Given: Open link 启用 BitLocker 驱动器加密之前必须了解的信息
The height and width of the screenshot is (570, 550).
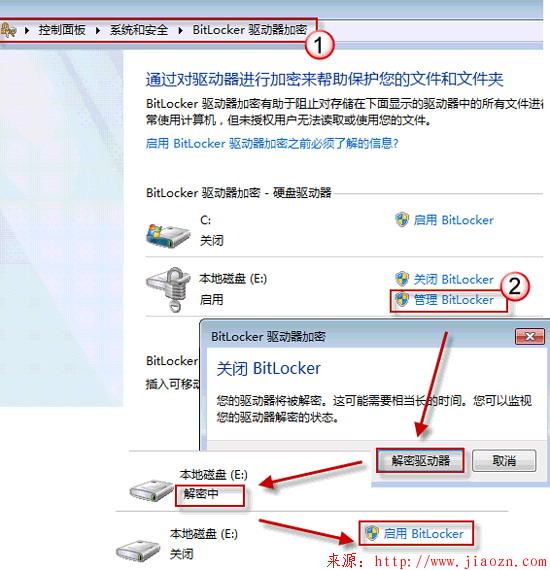Looking at the screenshot, I should 272,143.
